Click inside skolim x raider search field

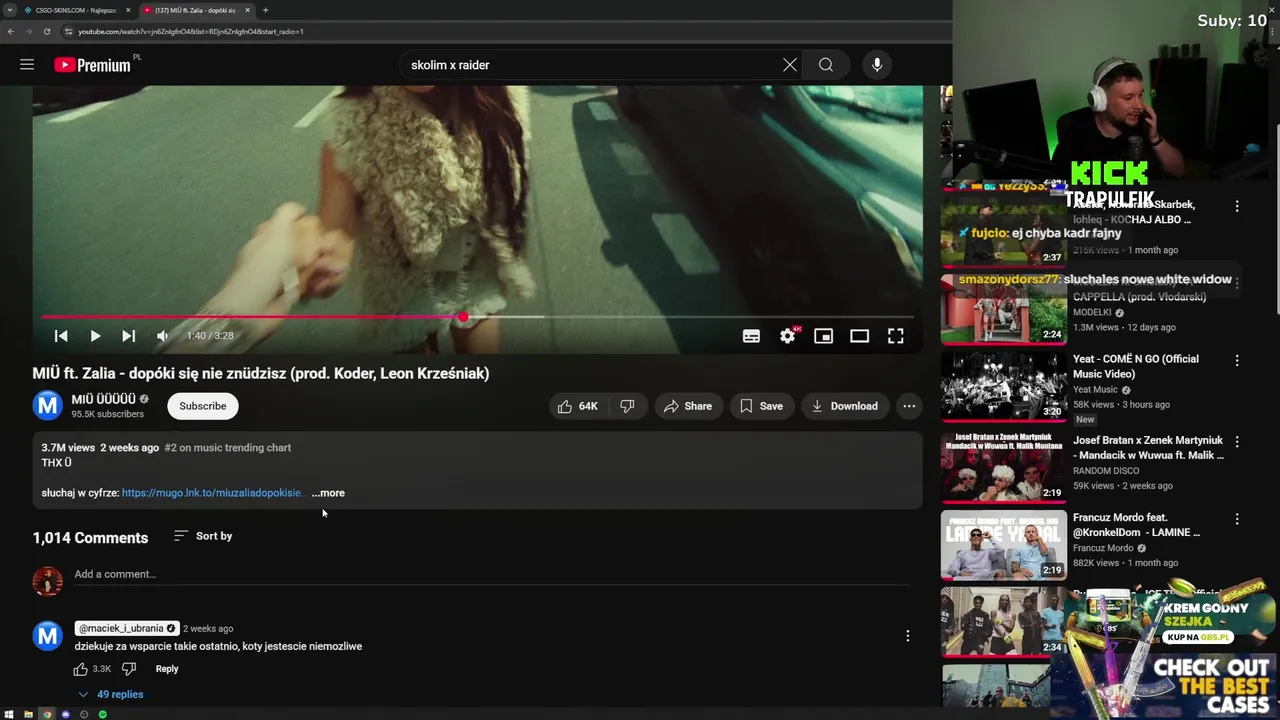click(x=590, y=65)
